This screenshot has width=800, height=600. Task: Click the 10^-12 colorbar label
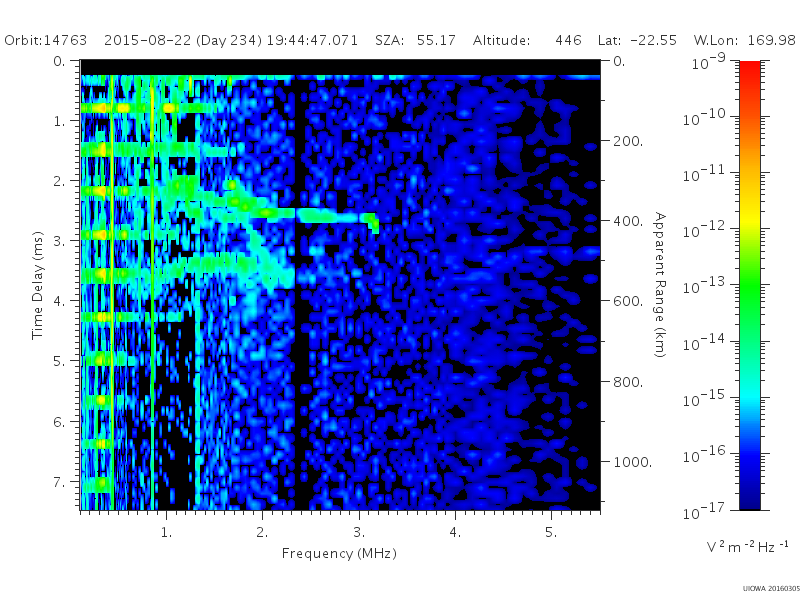coord(704,230)
